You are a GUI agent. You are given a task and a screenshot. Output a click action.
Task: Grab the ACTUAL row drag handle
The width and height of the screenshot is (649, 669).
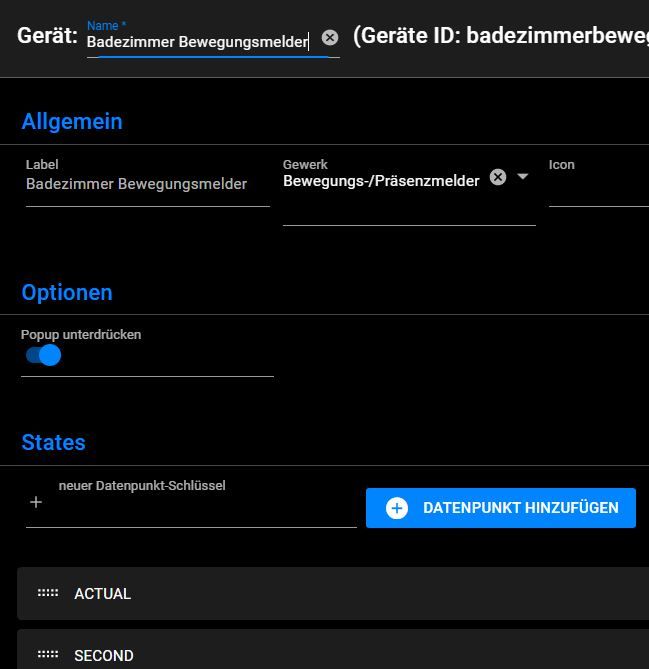pos(48,593)
